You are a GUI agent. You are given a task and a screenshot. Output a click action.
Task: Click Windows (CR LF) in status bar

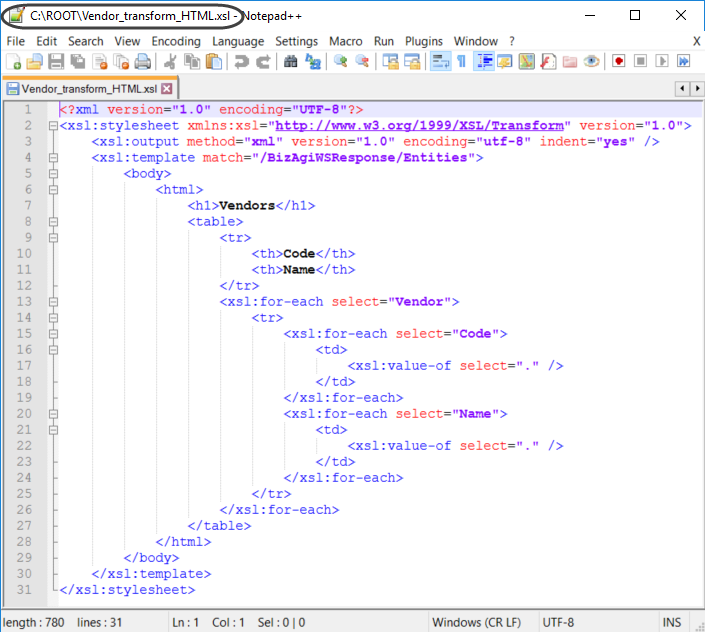pyautogui.click(x=477, y=623)
